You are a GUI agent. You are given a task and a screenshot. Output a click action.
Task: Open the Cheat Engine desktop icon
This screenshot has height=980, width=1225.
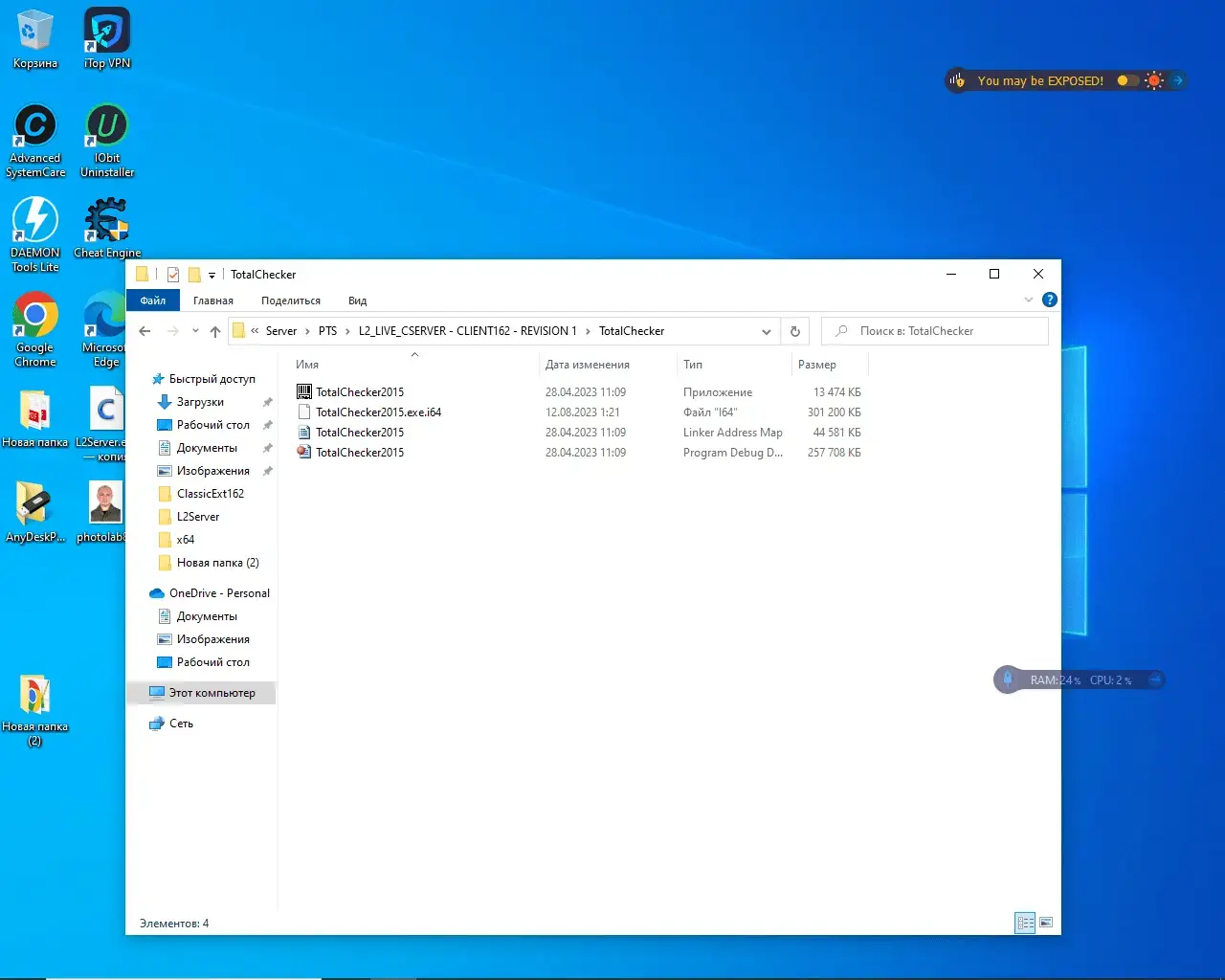pos(107,228)
